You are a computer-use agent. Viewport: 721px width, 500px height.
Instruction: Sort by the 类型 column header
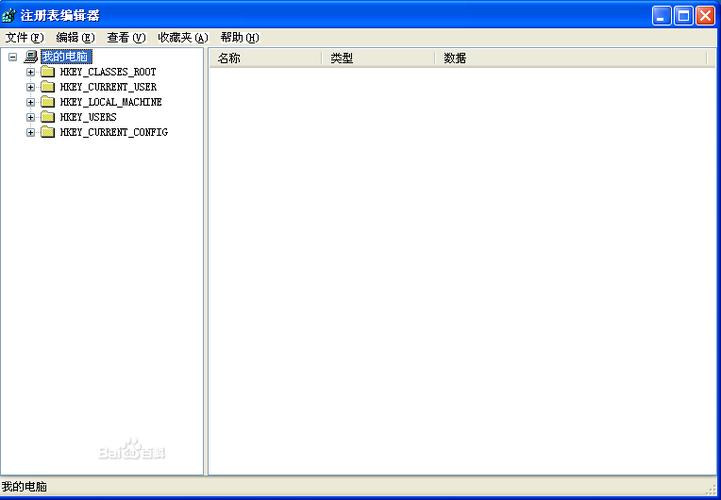tap(378, 58)
